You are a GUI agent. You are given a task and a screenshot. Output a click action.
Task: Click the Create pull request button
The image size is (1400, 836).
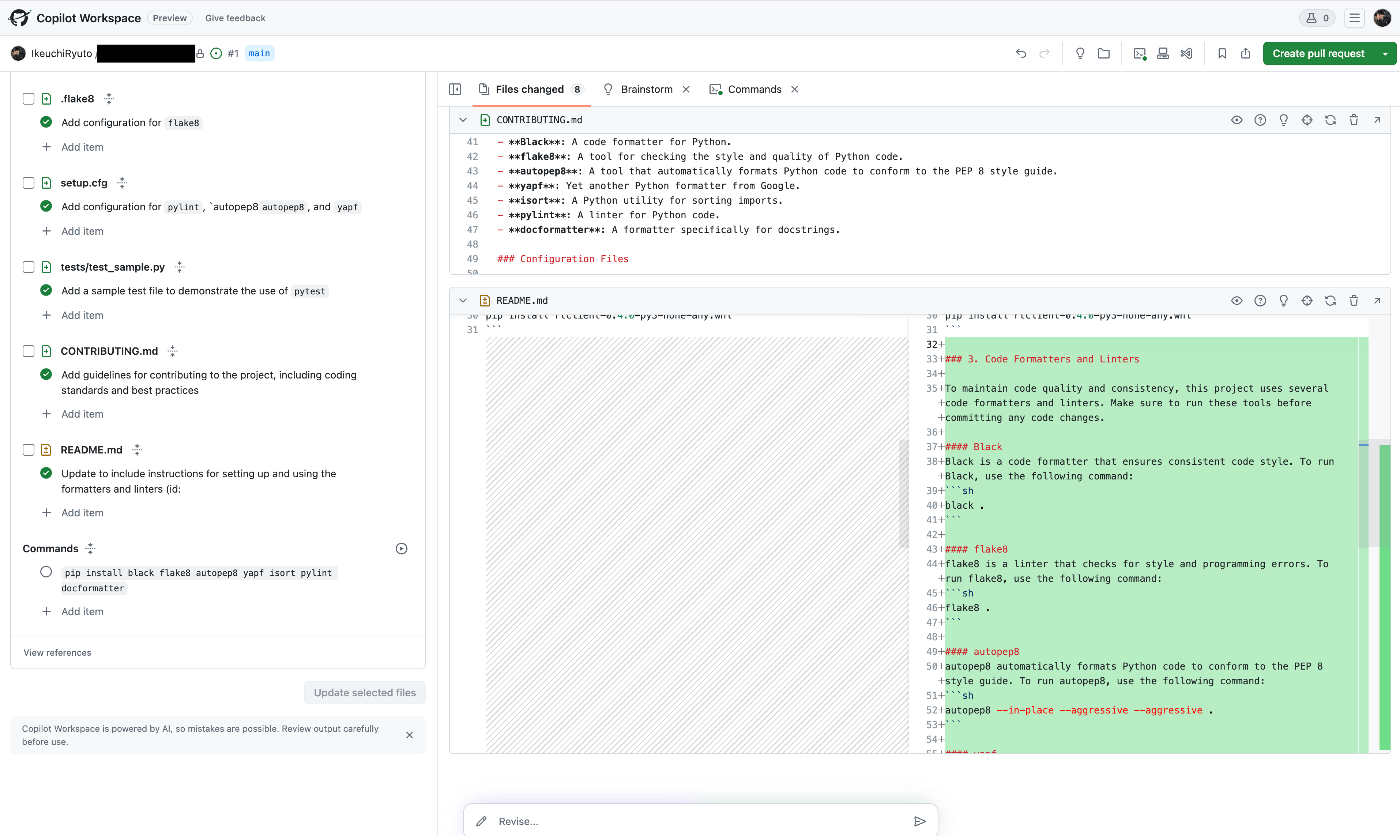pyautogui.click(x=1319, y=54)
